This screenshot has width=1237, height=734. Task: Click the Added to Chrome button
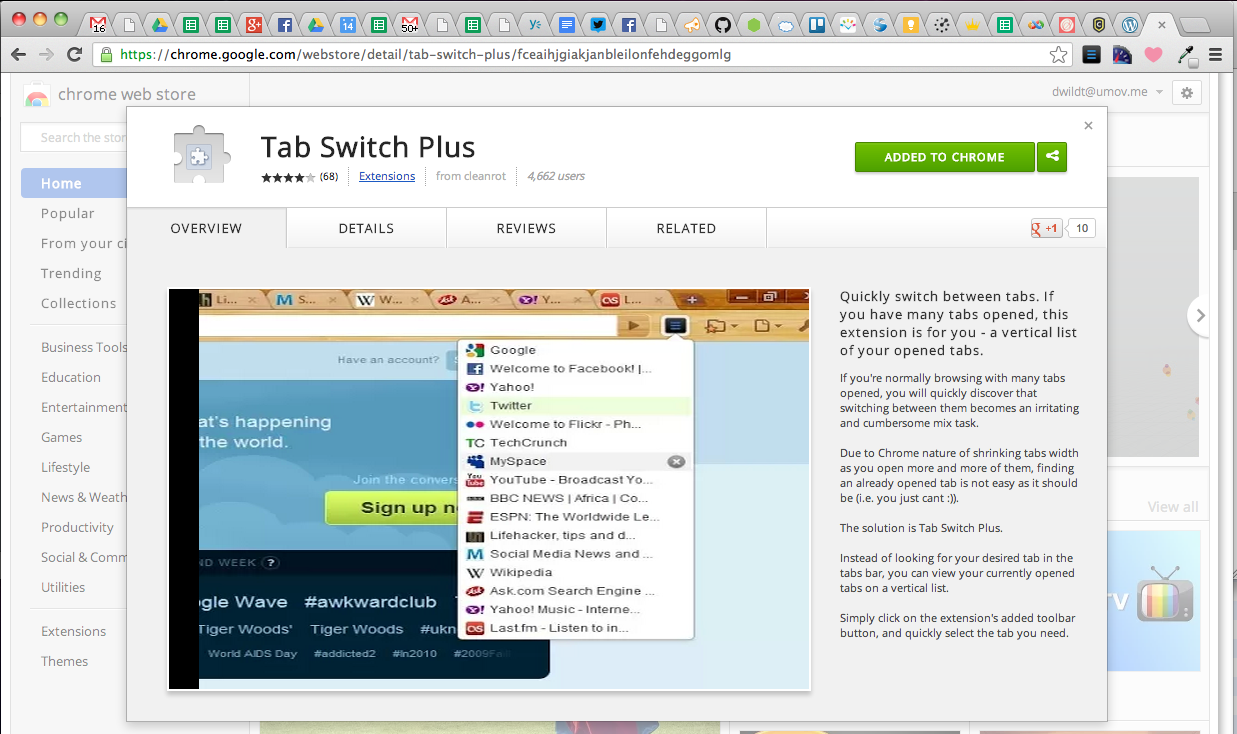[x=944, y=157]
